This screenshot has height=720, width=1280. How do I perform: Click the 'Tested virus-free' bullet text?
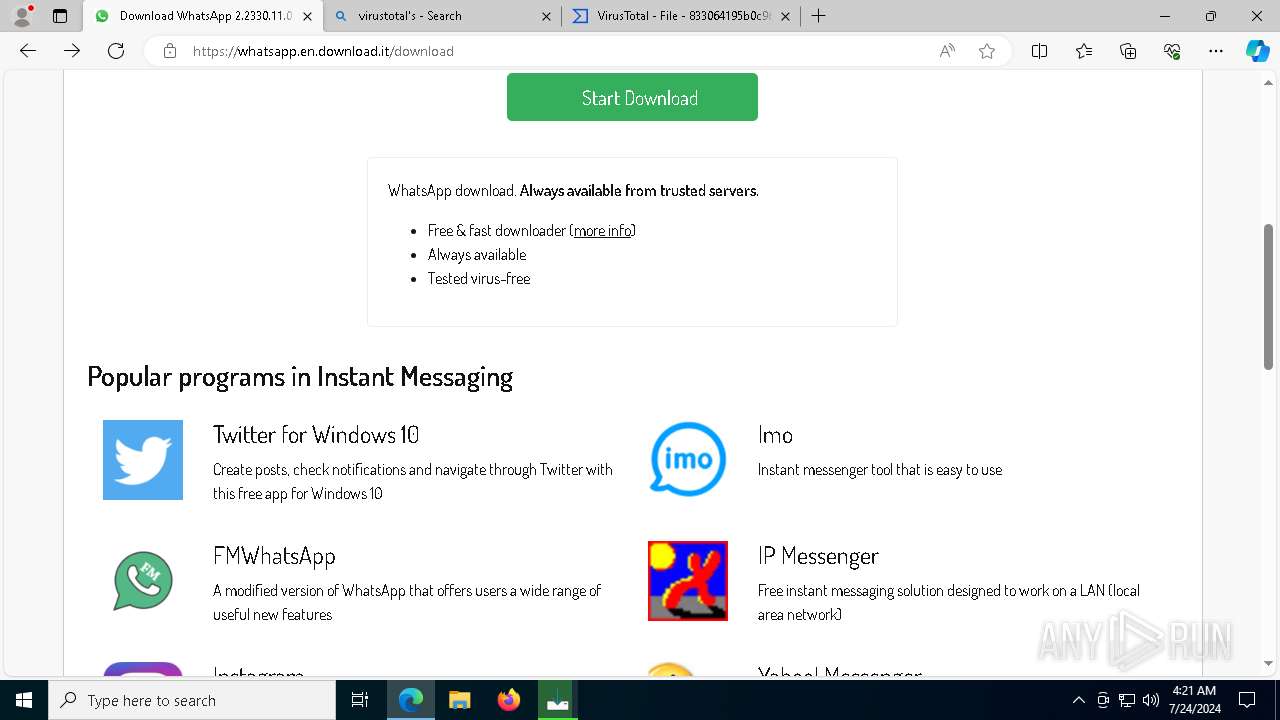tap(479, 279)
